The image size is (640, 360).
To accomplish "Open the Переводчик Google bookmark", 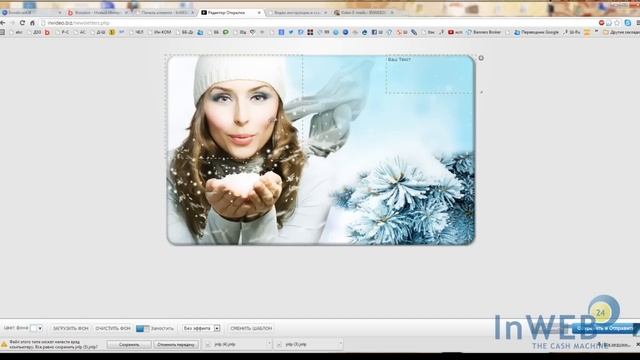I will (536, 32).
